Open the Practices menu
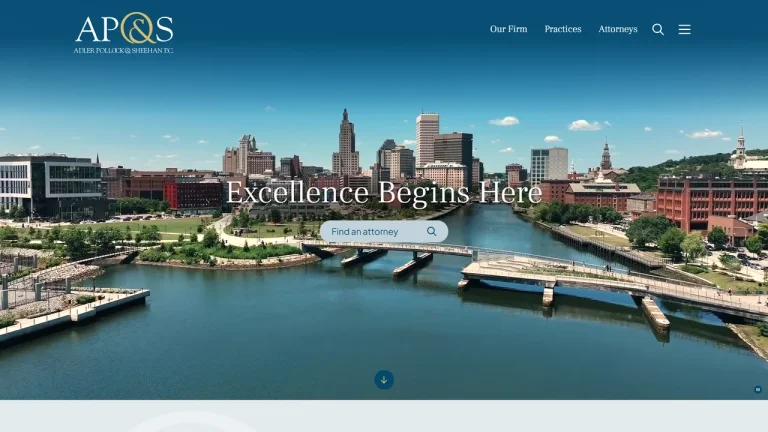The image size is (768, 432). (563, 29)
